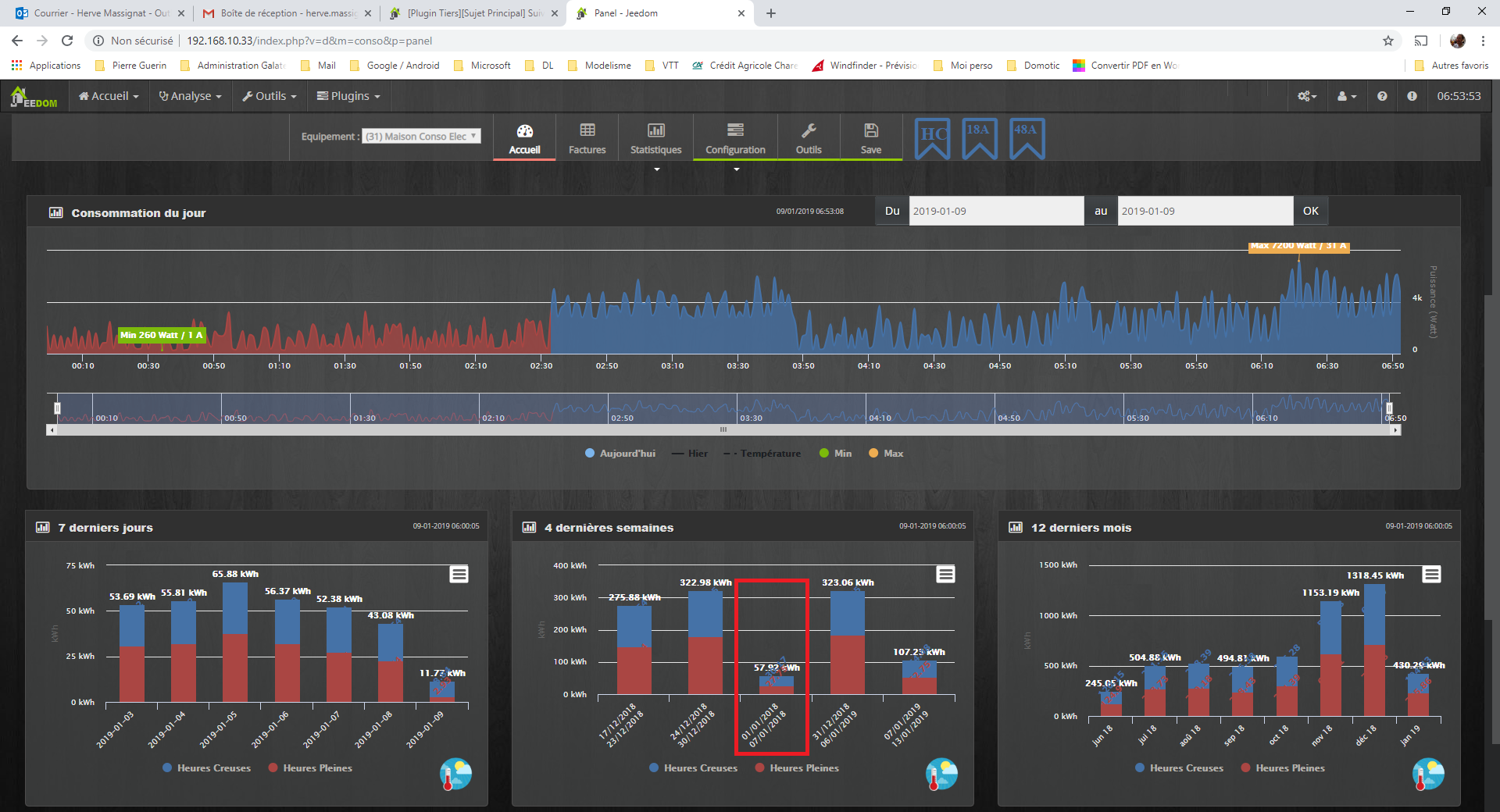Switch to Gmail Boîte de réception tab
The width and height of the screenshot is (1500, 812).
click(x=286, y=13)
